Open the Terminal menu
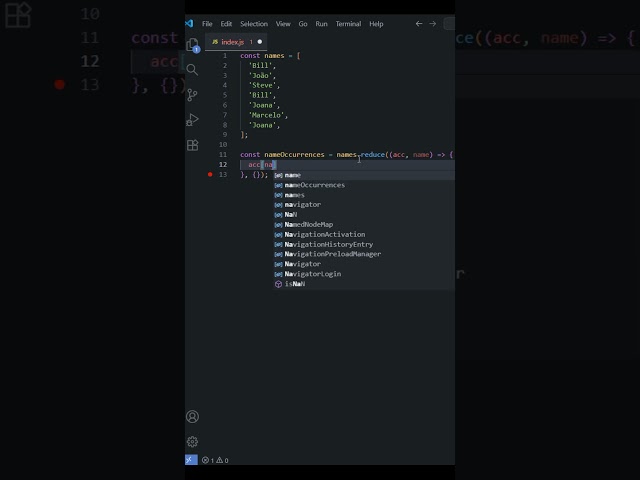This screenshot has width=640, height=480. pyautogui.click(x=348, y=24)
